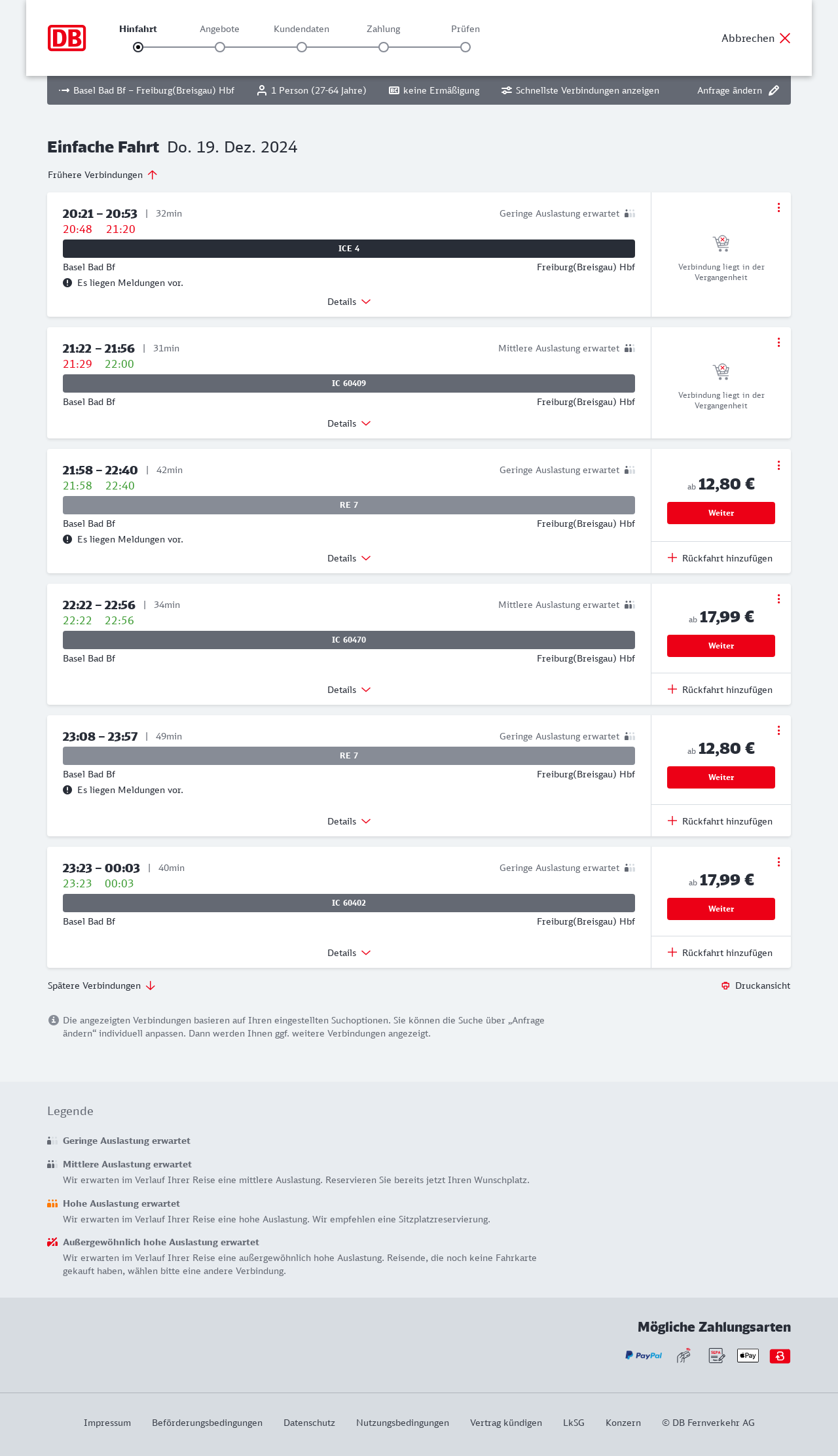Expand Details for the IC 60402 connection
The height and width of the screenshot is (1456, 838).
[348, 953]
